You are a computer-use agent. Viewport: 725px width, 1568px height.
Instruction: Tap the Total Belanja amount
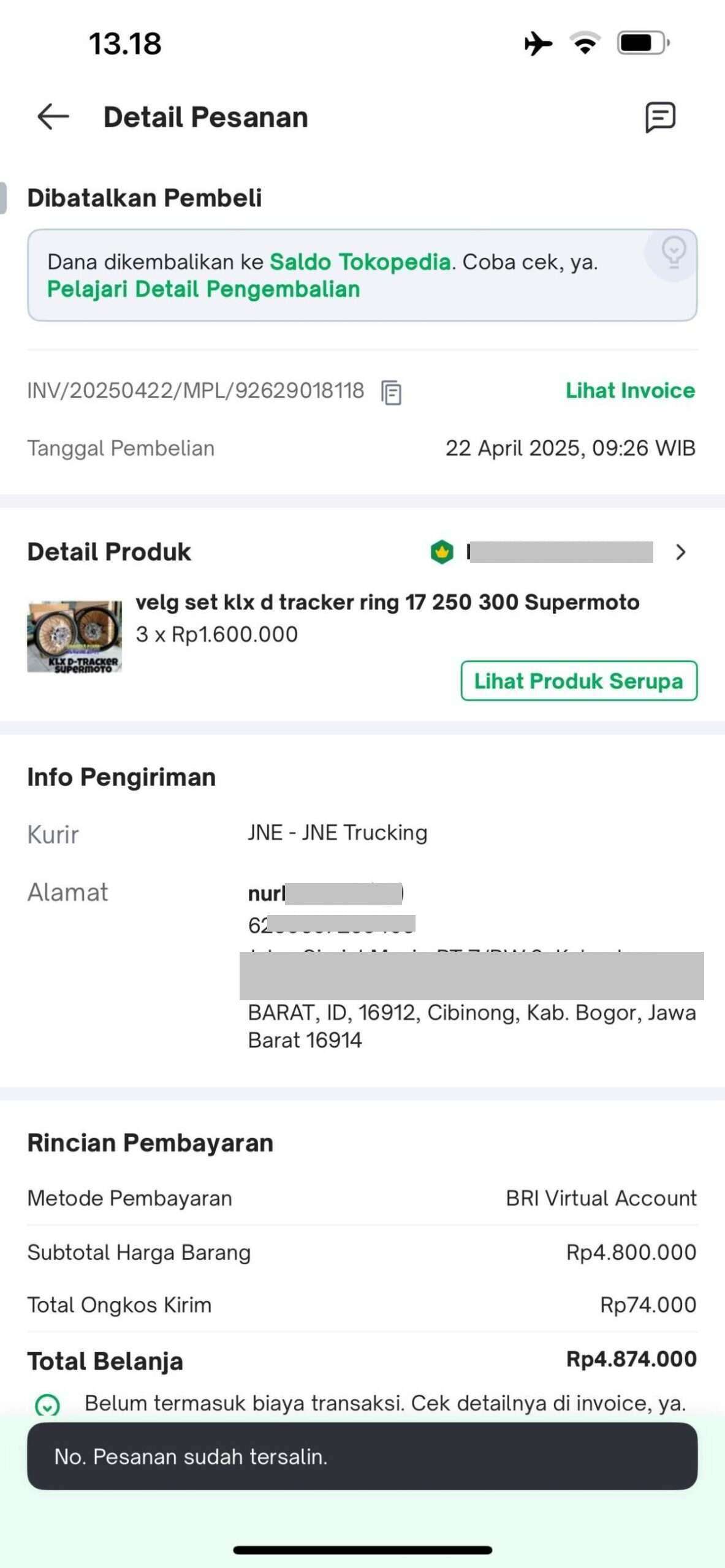pos(631,1359)
